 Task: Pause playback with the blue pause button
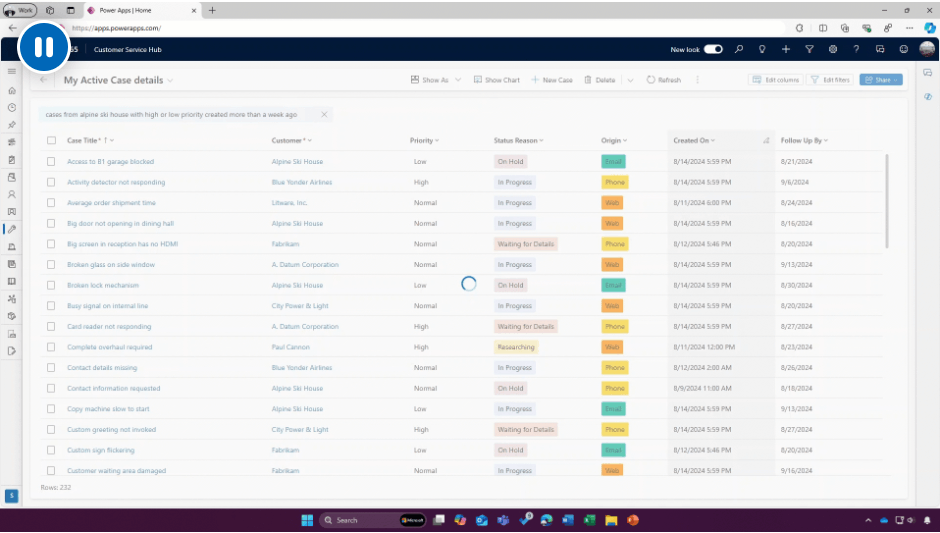(x=44, y=47)
